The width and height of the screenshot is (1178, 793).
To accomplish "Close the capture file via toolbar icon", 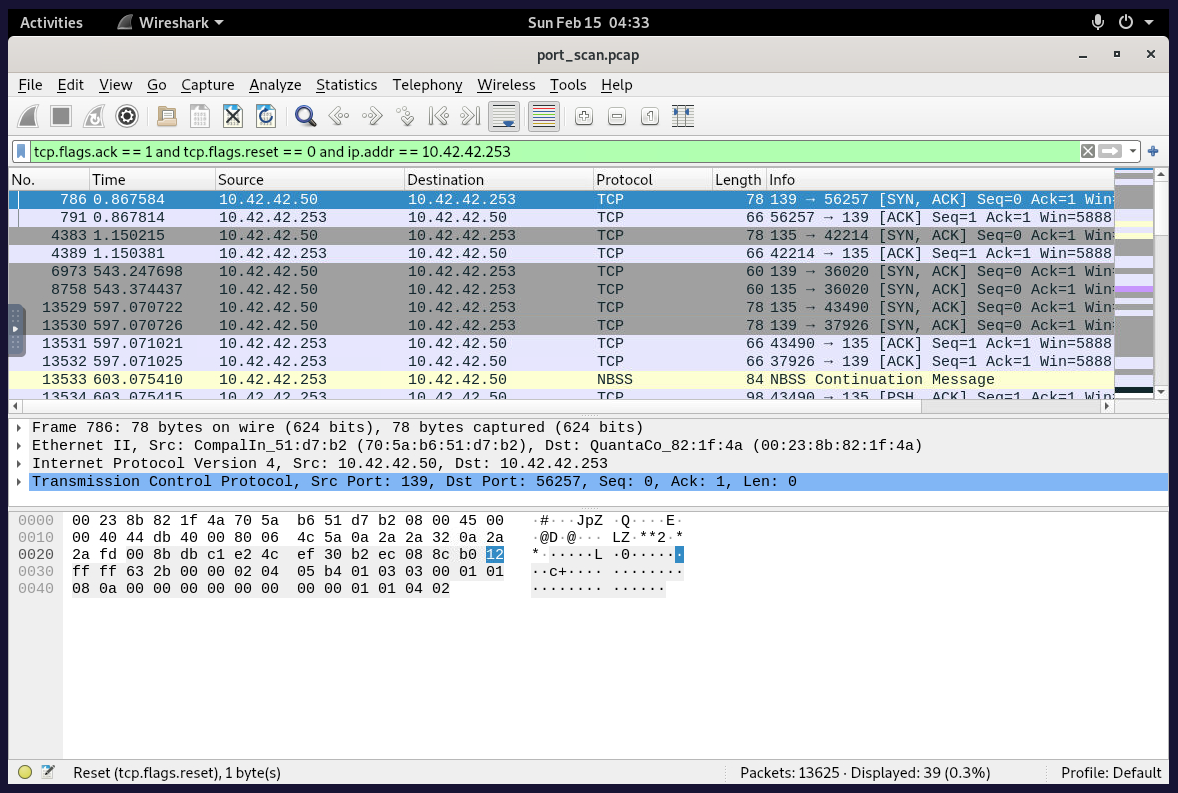I will pos(233,117).
